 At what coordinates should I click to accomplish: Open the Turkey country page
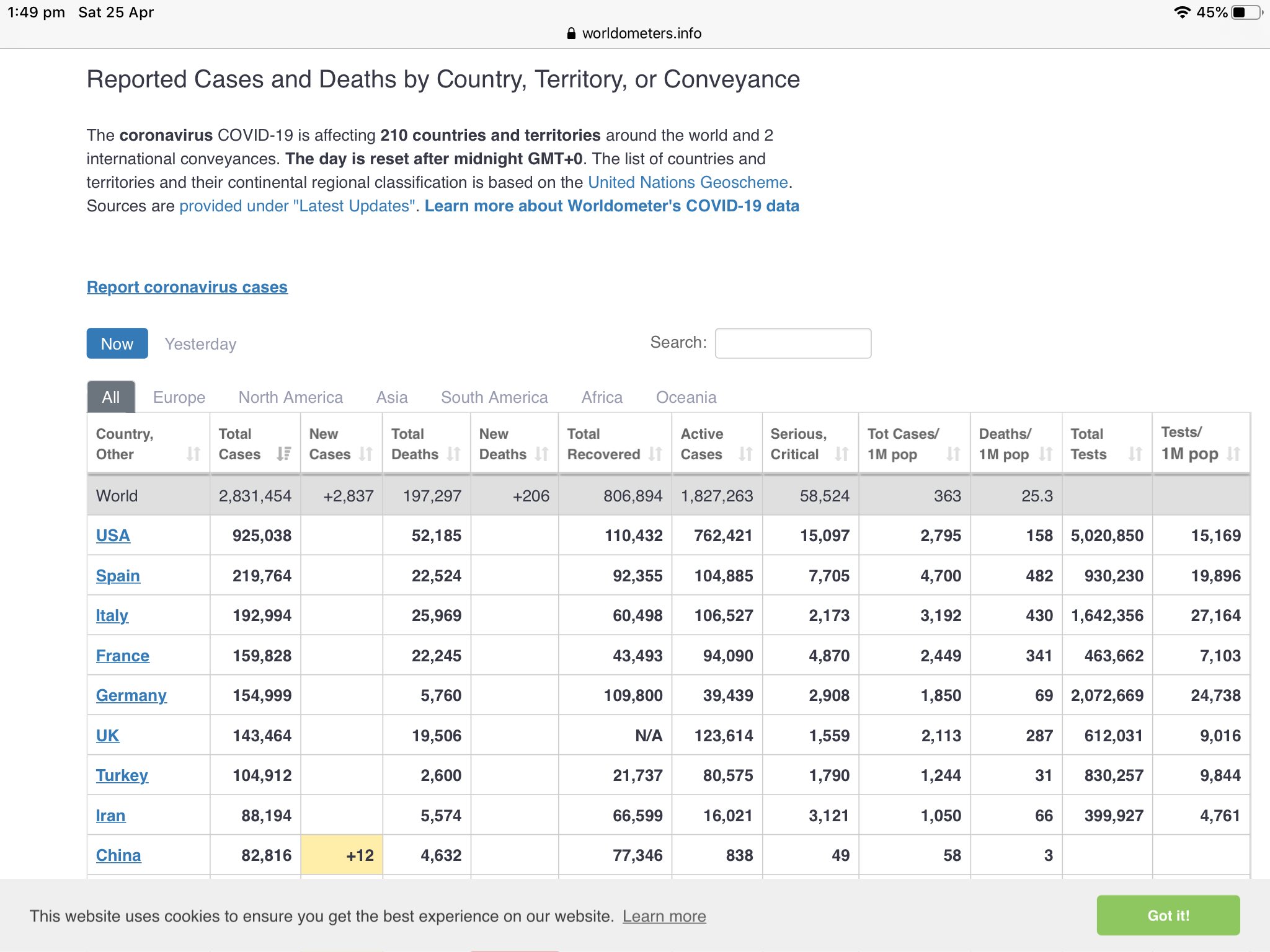click(x=122, y=775)
